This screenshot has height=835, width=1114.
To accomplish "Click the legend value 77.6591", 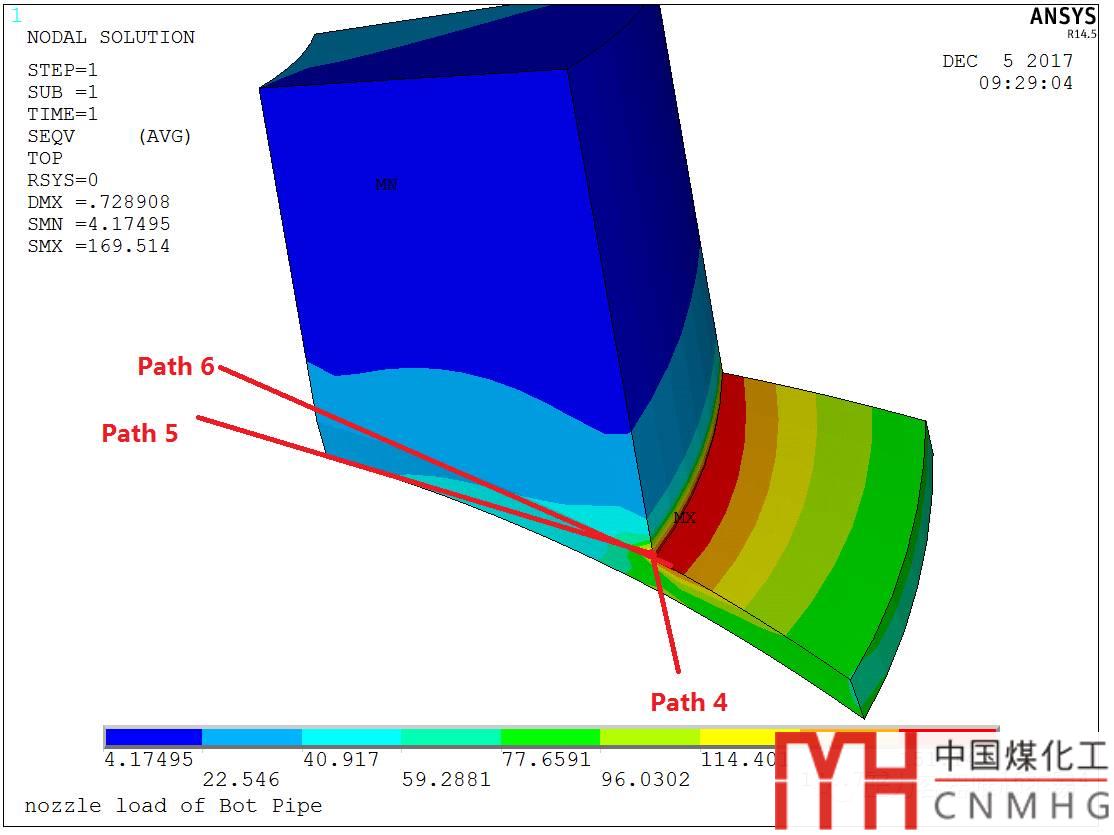I will pyautogui.click(x=546, y=760).
